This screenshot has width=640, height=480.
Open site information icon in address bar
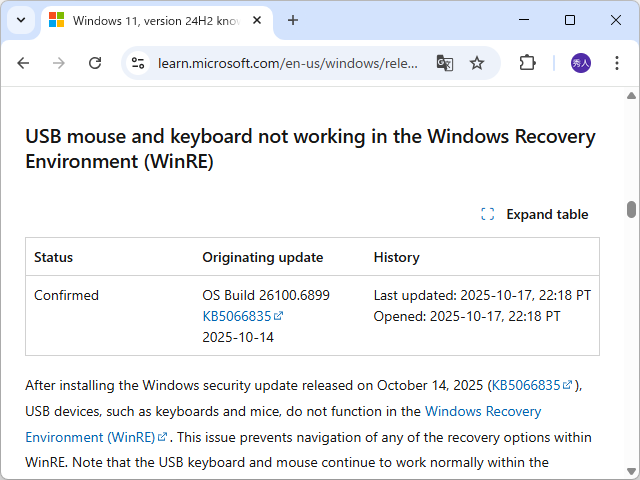pyautogui.click(x=140, y=63)
